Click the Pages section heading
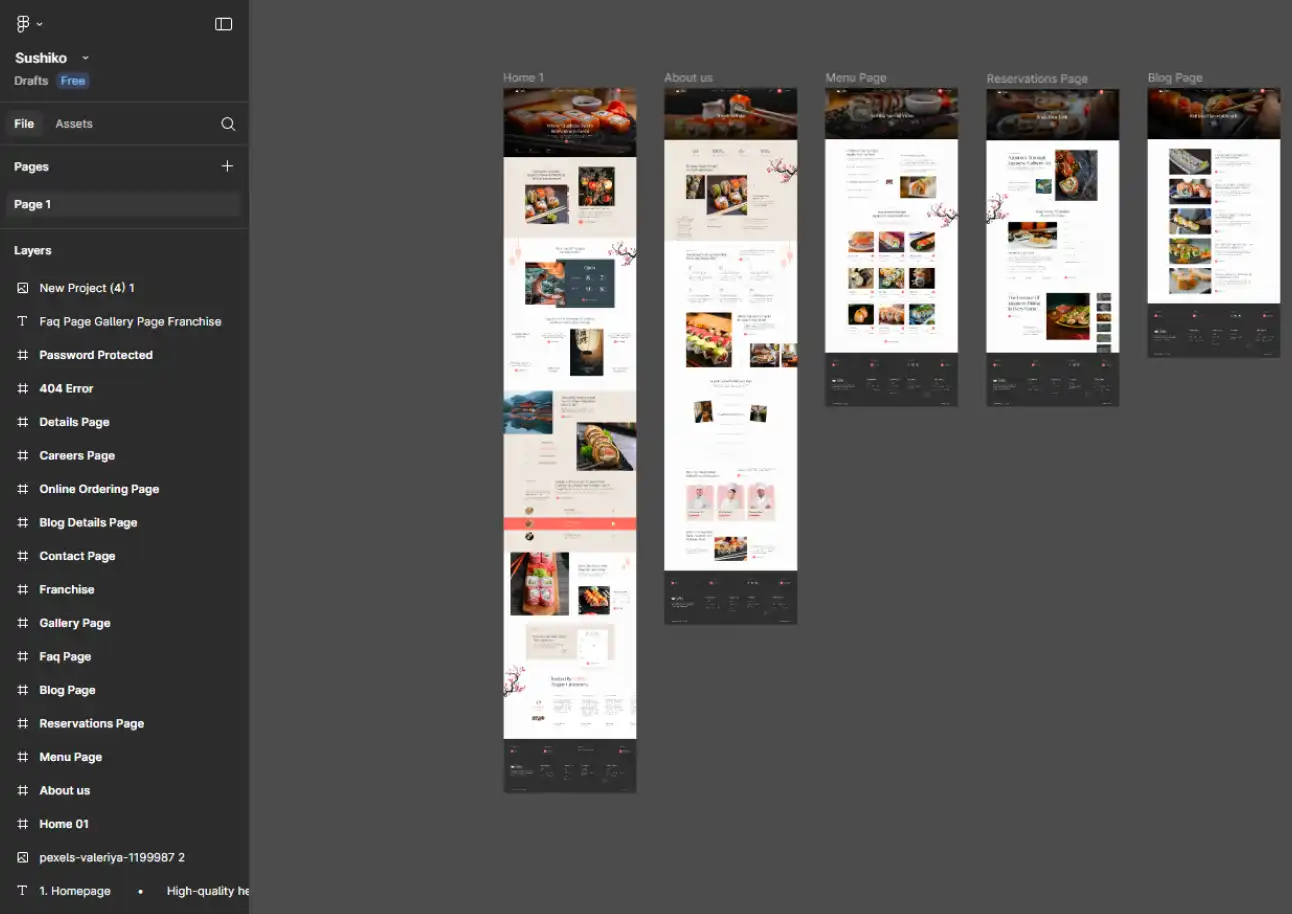This screenshot has height=914, width=1292. [x=31, y=167]
